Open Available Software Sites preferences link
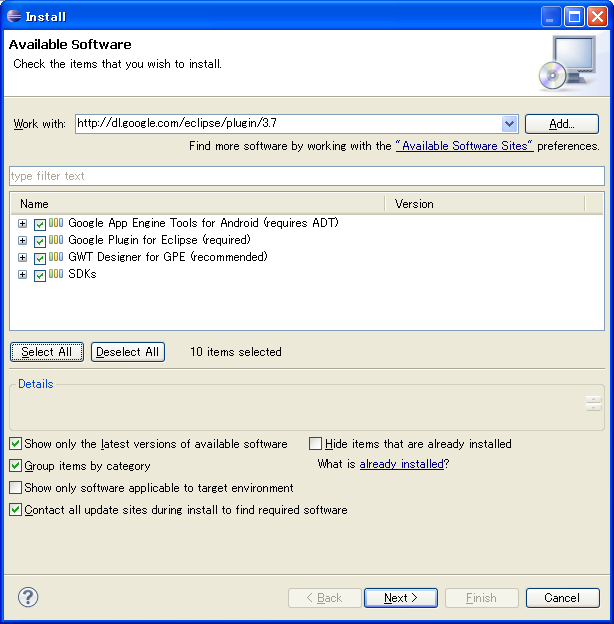This screenshot has height=624, width=614. coord(464,146)
